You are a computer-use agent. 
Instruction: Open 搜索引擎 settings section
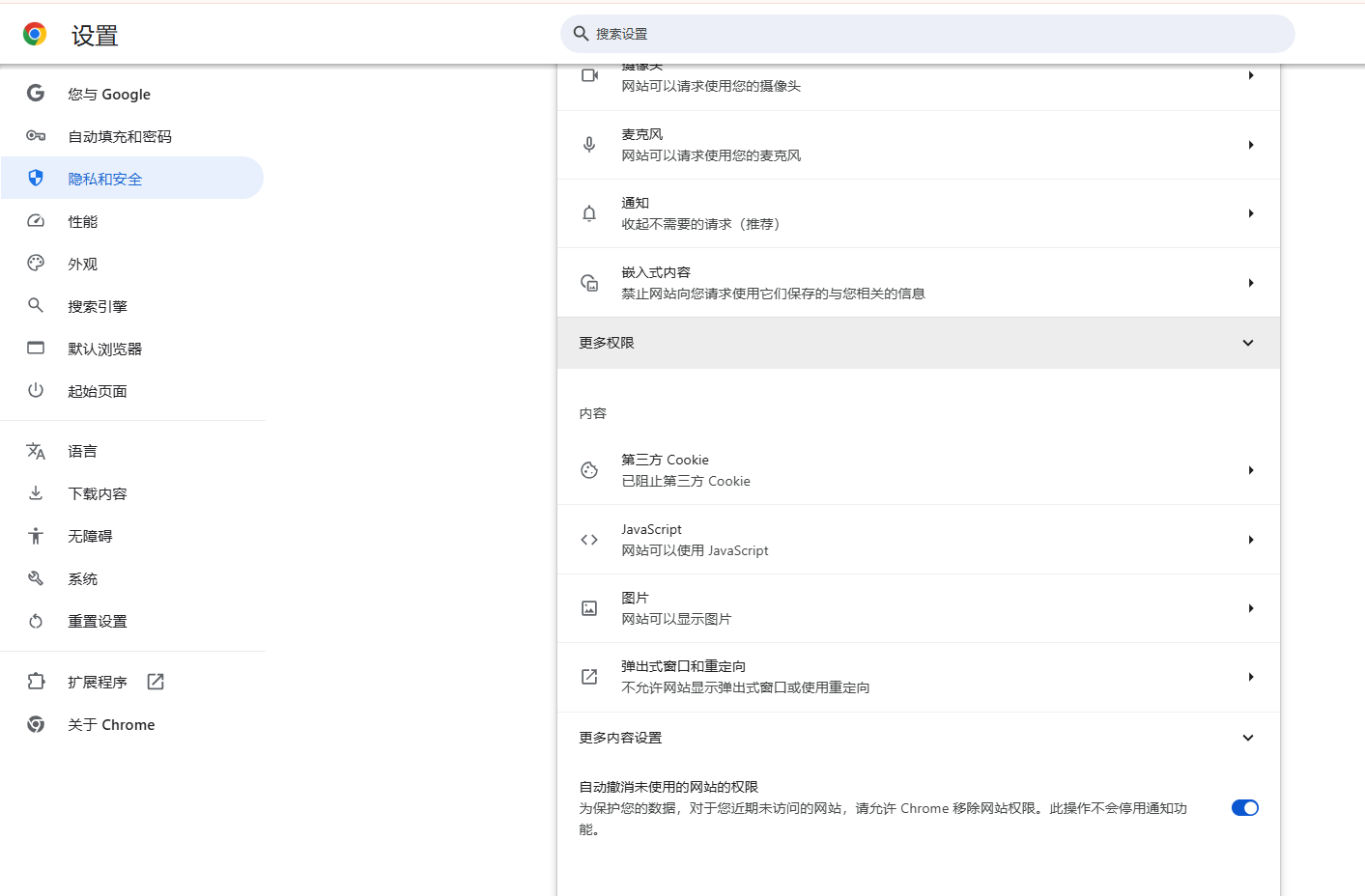132,306
